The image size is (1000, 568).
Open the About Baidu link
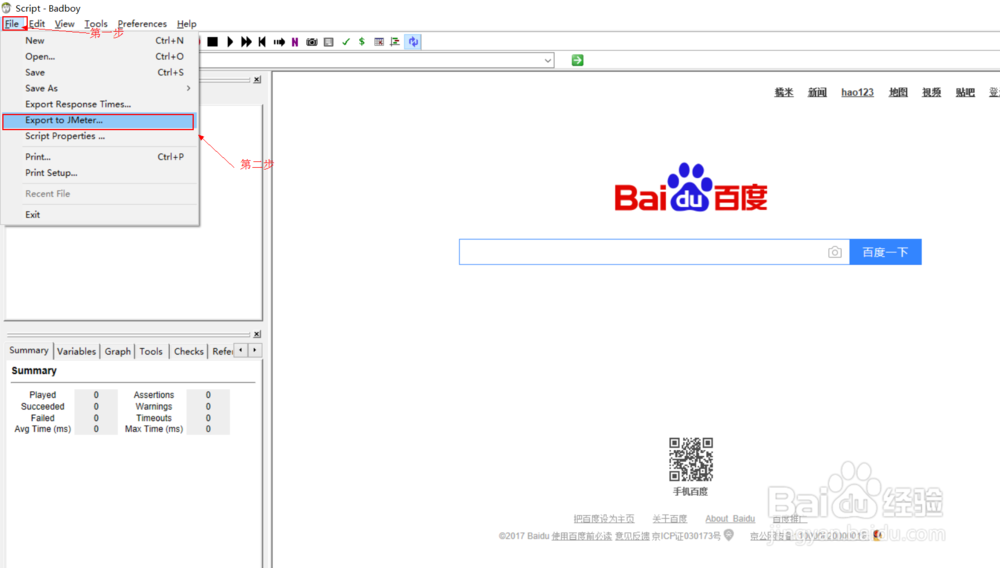730,519
